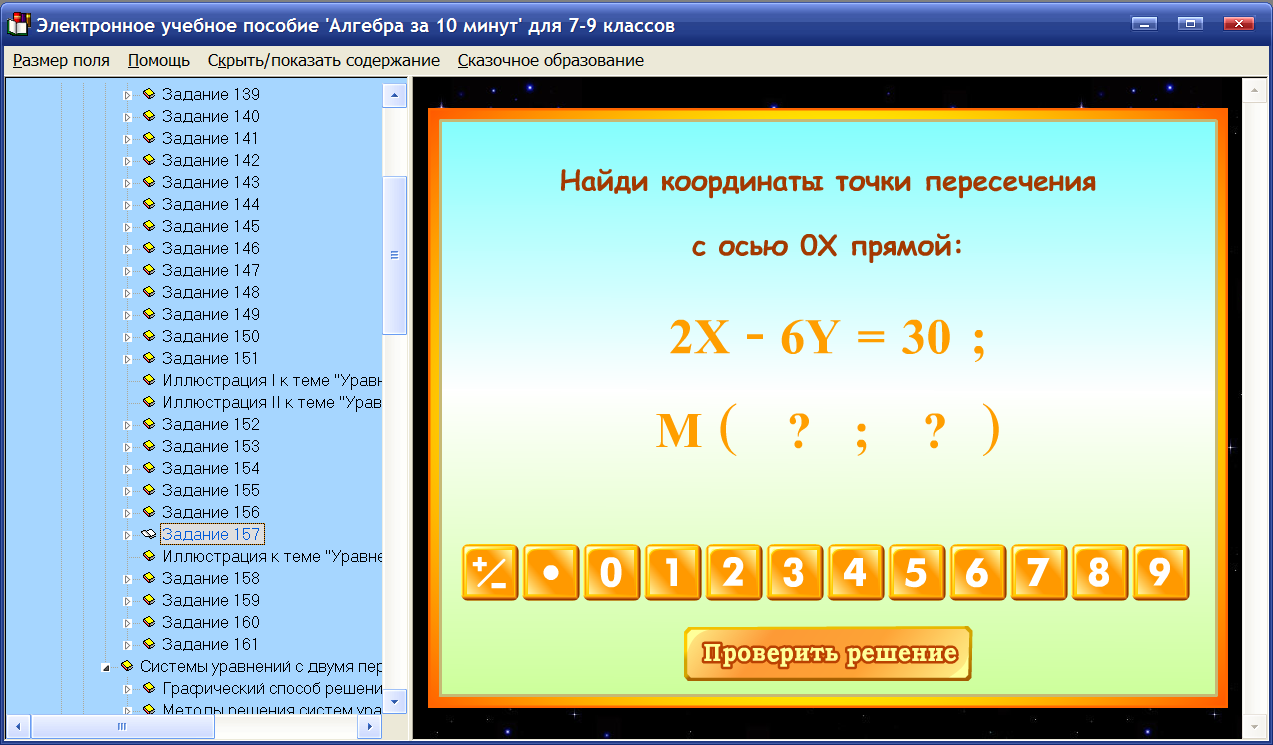Screen dimensions: 1273x745
Task: Click the decimal point key
Action: click(550, 572)
